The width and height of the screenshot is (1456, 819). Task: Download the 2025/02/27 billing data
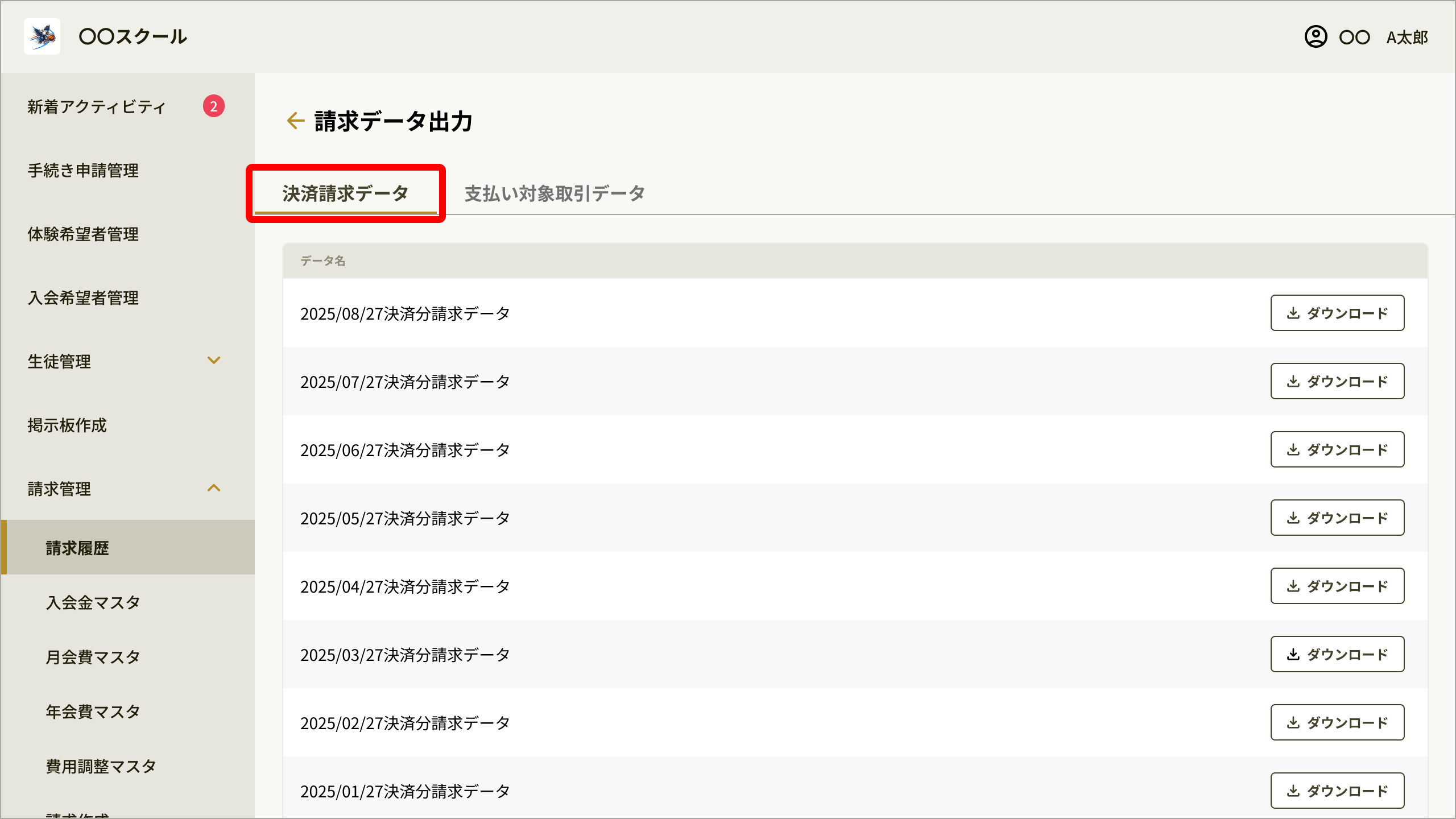[1337, 722]
